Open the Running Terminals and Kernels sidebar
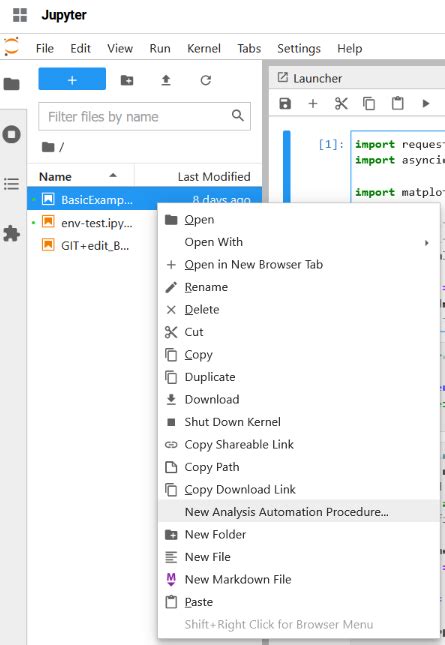The width and height of the screenshot is (445, 645). (12, 134)
